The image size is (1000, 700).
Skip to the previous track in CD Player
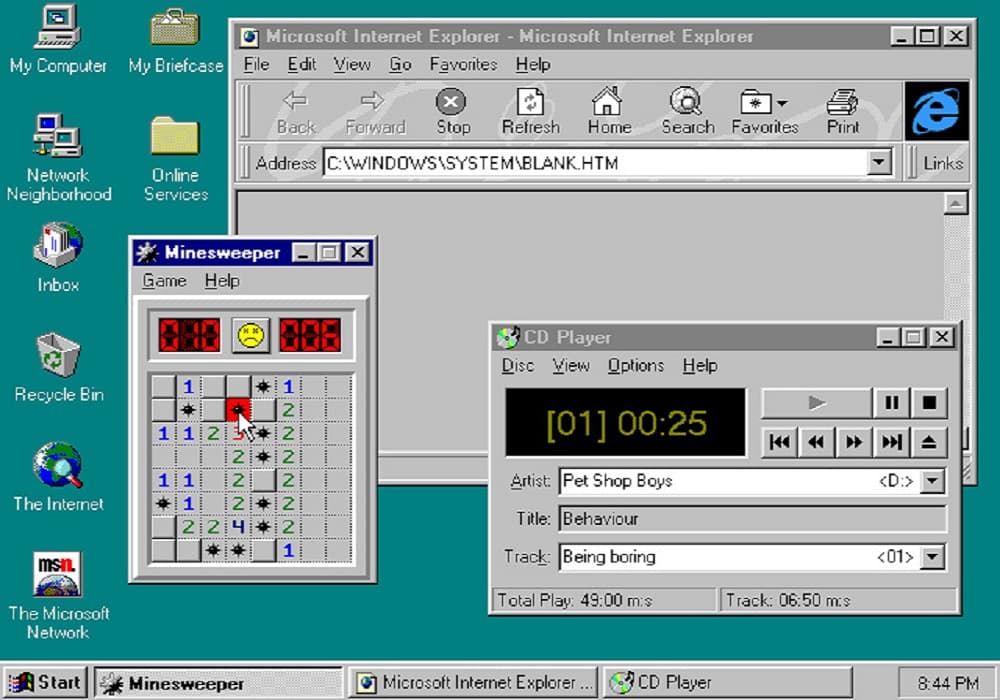point(780,441)
